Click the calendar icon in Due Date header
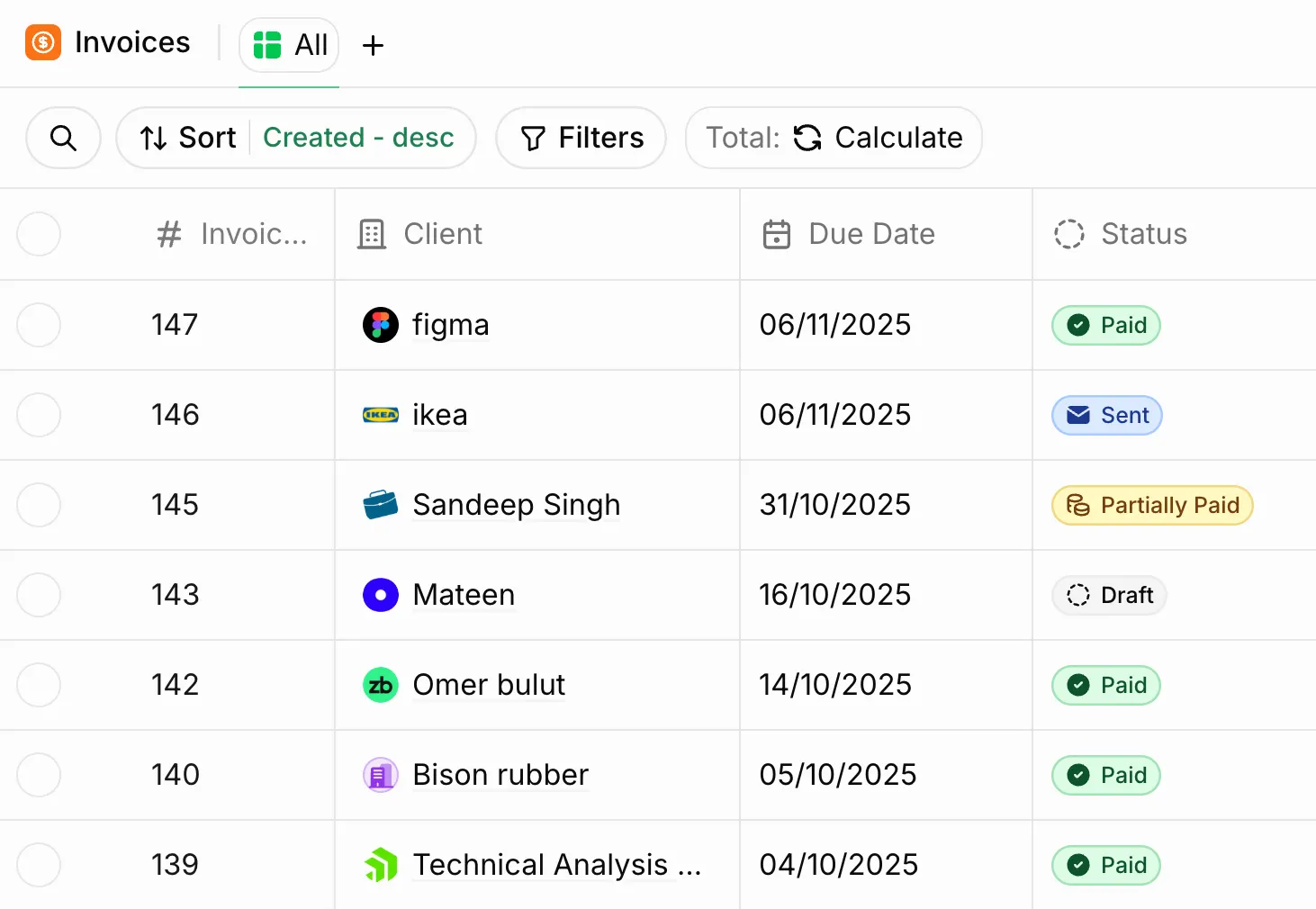The width and height of the screenshot is (1316, 909). pyautogui.click(x=777, y=234)
